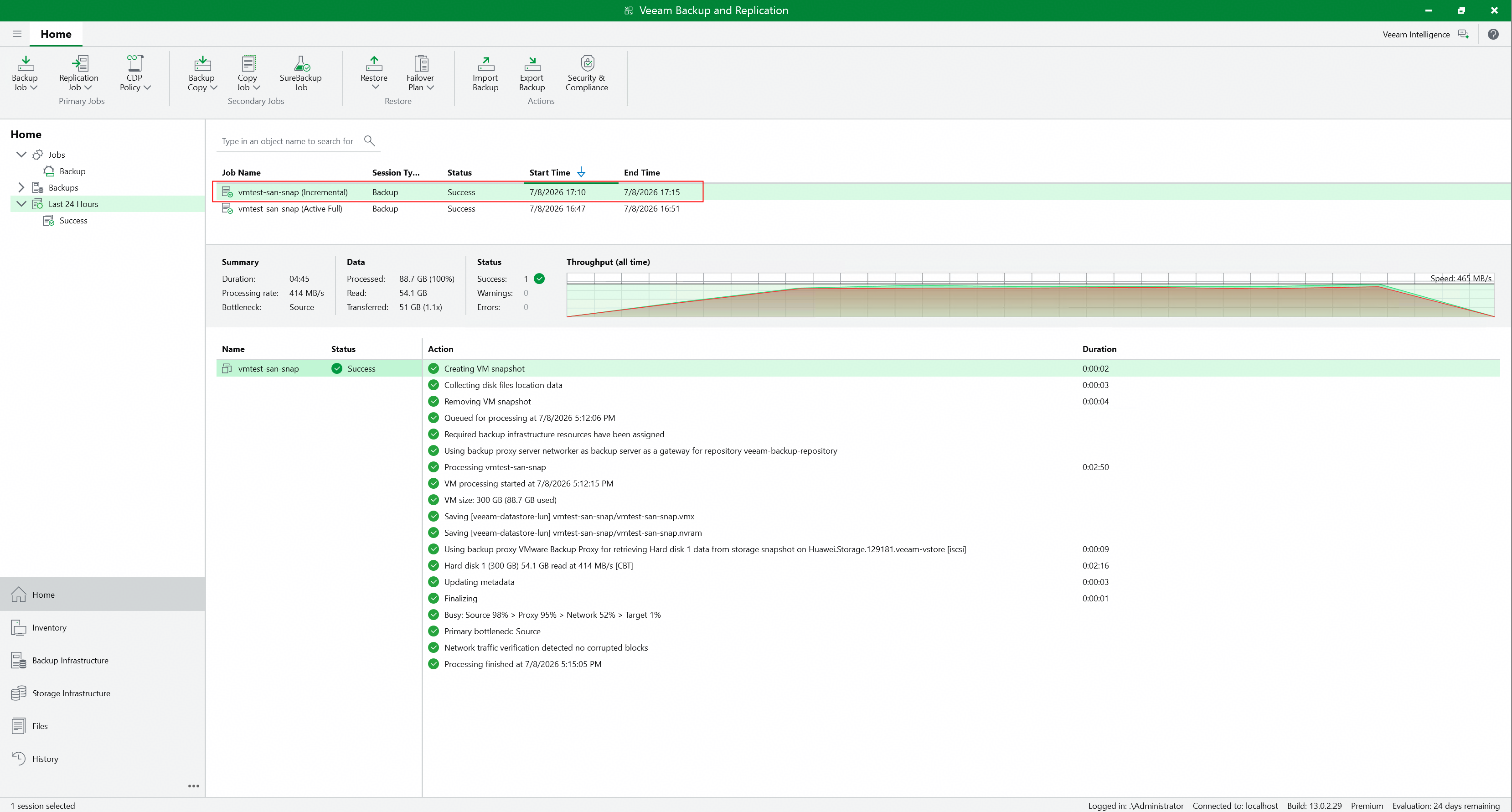
Task: Open the Inventory view
Action: coord(103,627)
